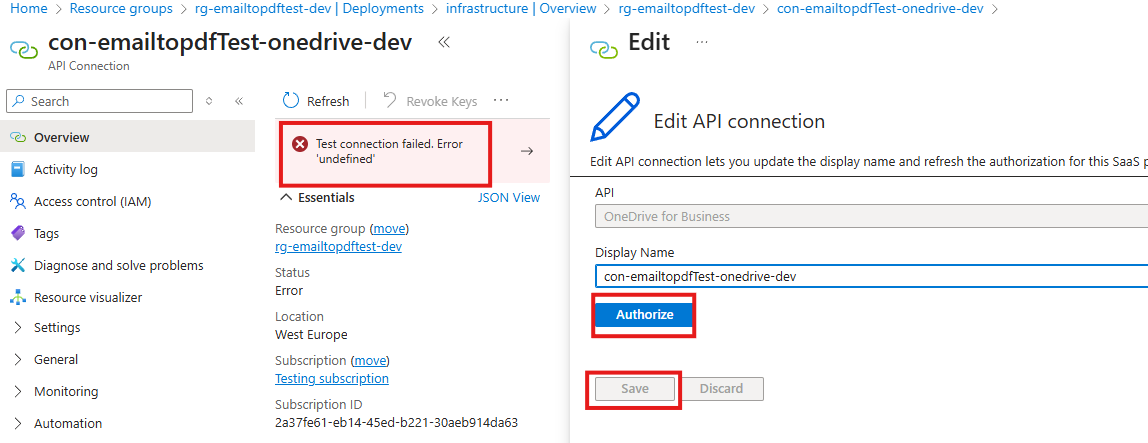Click the Revoke Keys undo icon
Screen dimensions: 1148x443
(x=390, y=100)
